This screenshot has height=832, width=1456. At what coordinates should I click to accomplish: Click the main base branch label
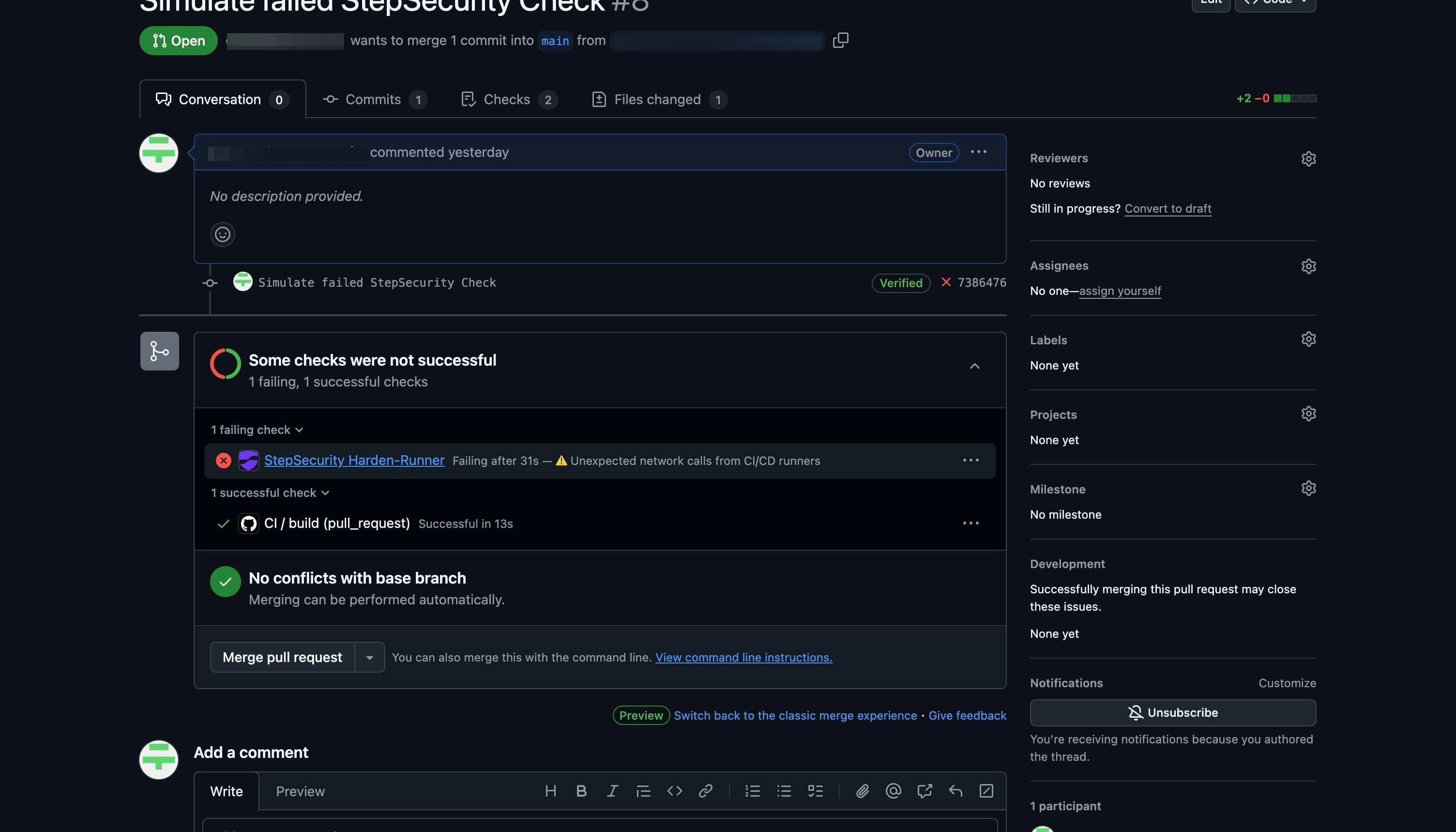click(555, 41)
